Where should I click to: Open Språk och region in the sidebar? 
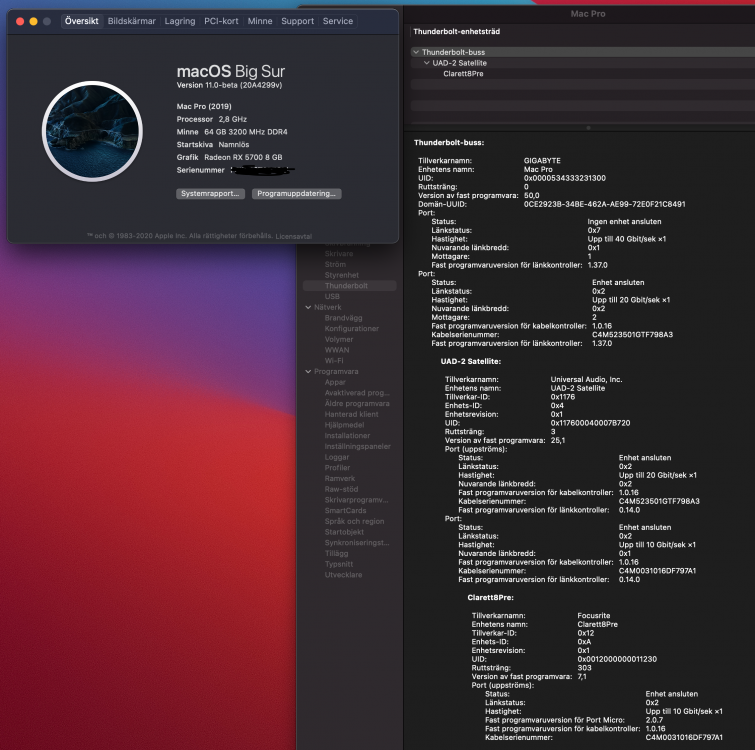point(354,521)
